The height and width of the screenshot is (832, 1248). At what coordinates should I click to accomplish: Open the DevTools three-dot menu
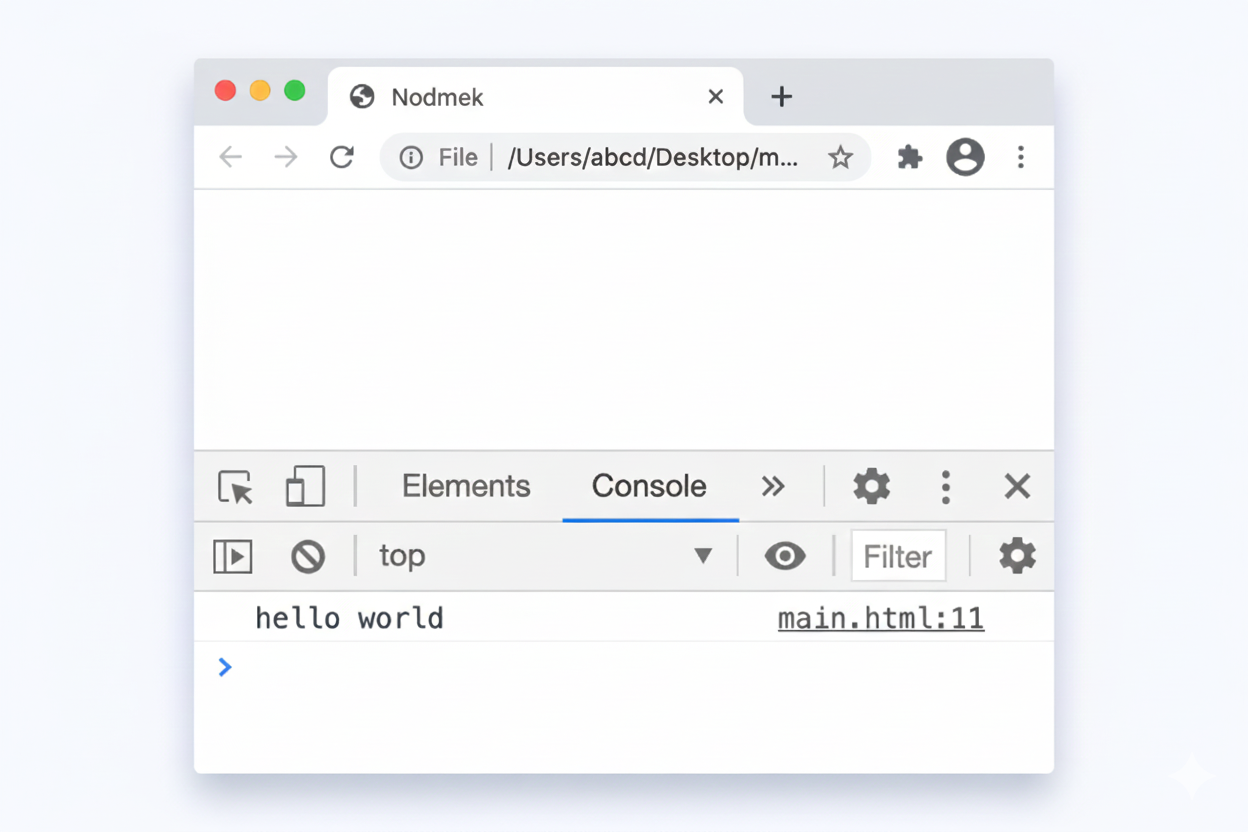[945, 487]
